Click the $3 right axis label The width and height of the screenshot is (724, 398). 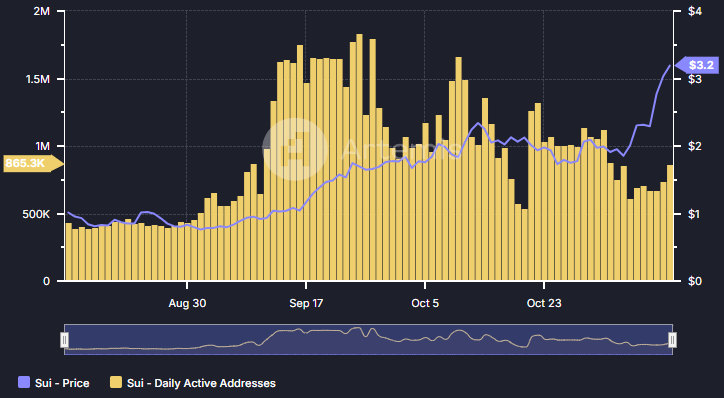(695, 79)
